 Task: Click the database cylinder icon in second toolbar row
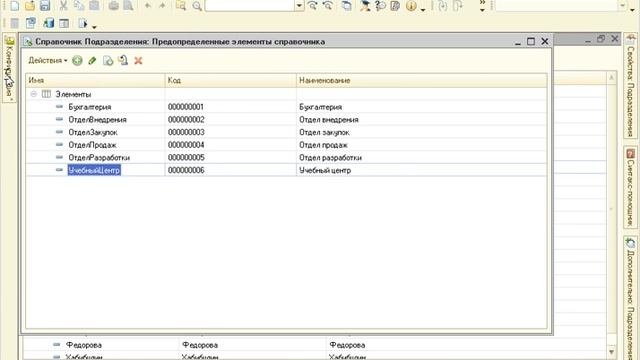tap(49, 23)
